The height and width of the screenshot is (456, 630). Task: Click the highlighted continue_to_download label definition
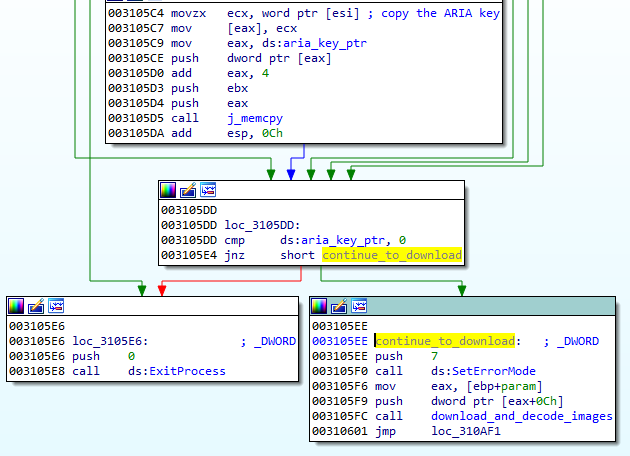click(445, 341)
